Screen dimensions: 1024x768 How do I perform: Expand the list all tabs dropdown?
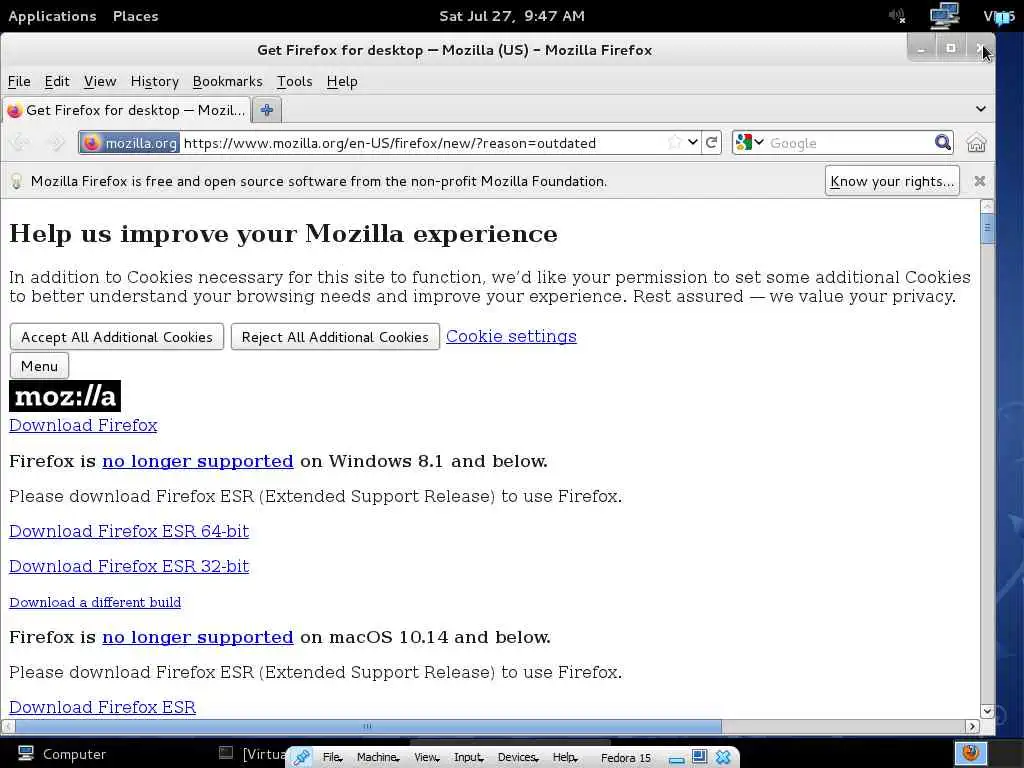pyautogui.click(x=980, y=109)
